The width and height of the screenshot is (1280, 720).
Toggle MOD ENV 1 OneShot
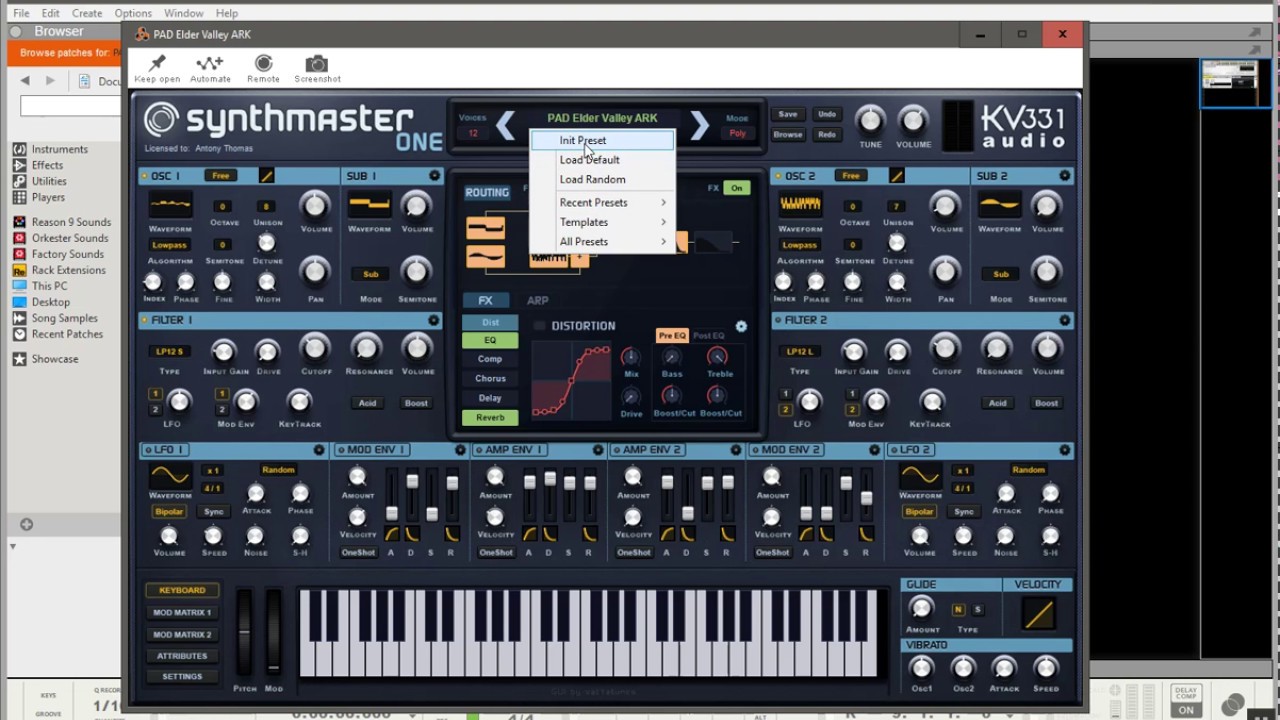tap(358, 552)
